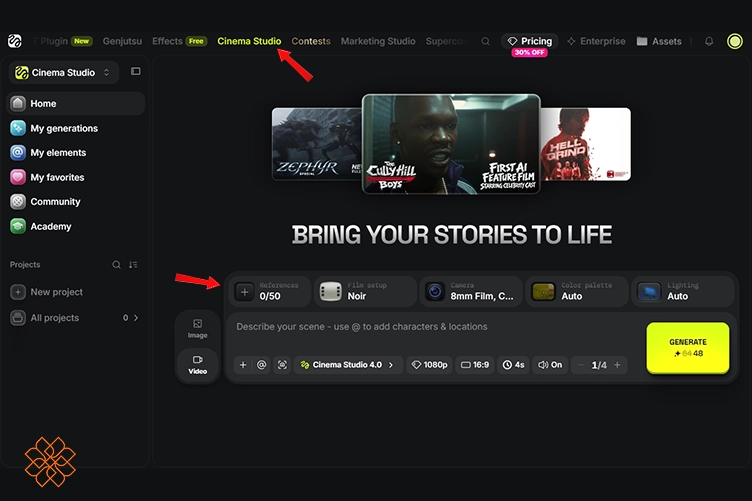
Task: Open My favorites in sidebar
Action: click(76, 177)
